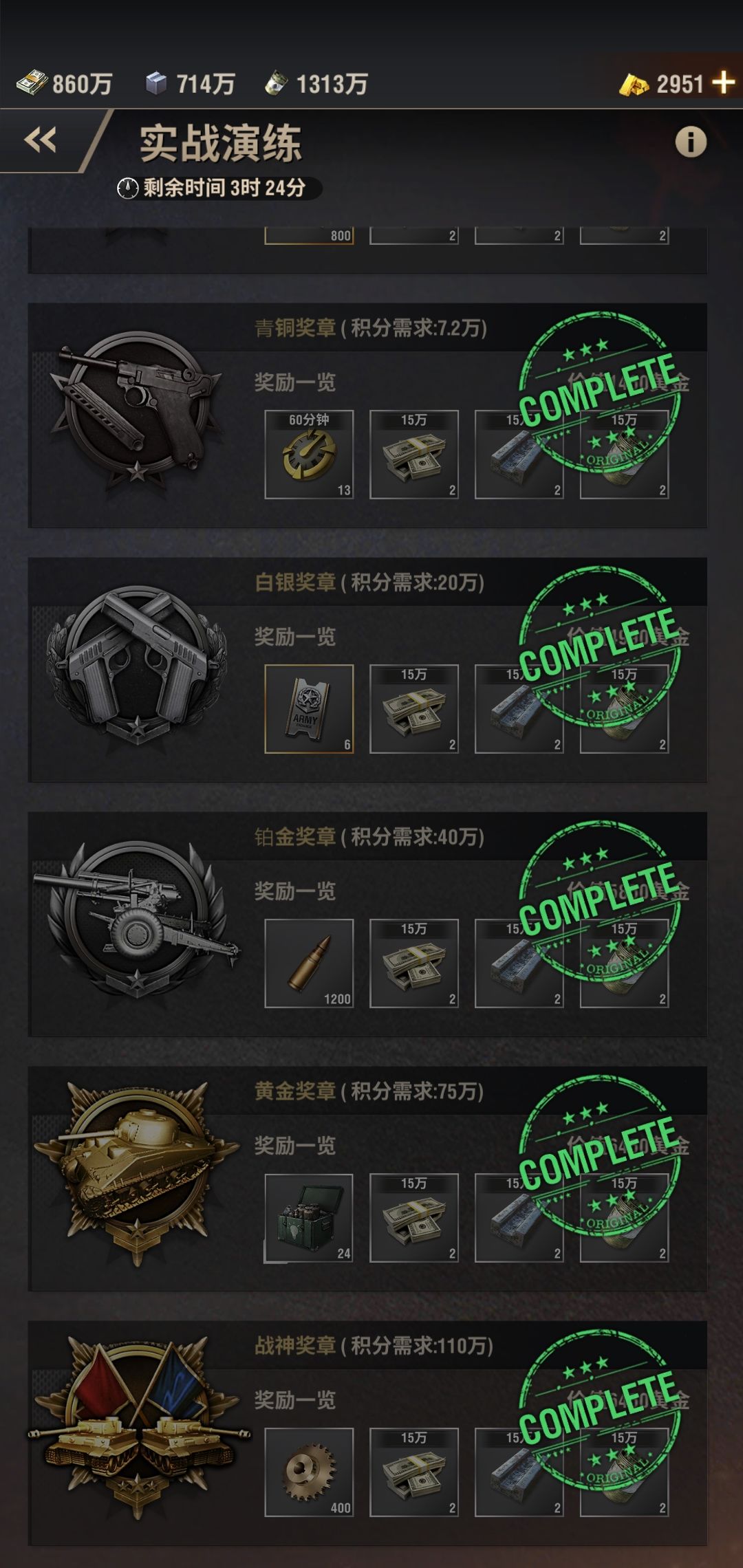Tap the gold bars balance 2951
This screenshot has width=743, height=1568.
pos(662,84)
